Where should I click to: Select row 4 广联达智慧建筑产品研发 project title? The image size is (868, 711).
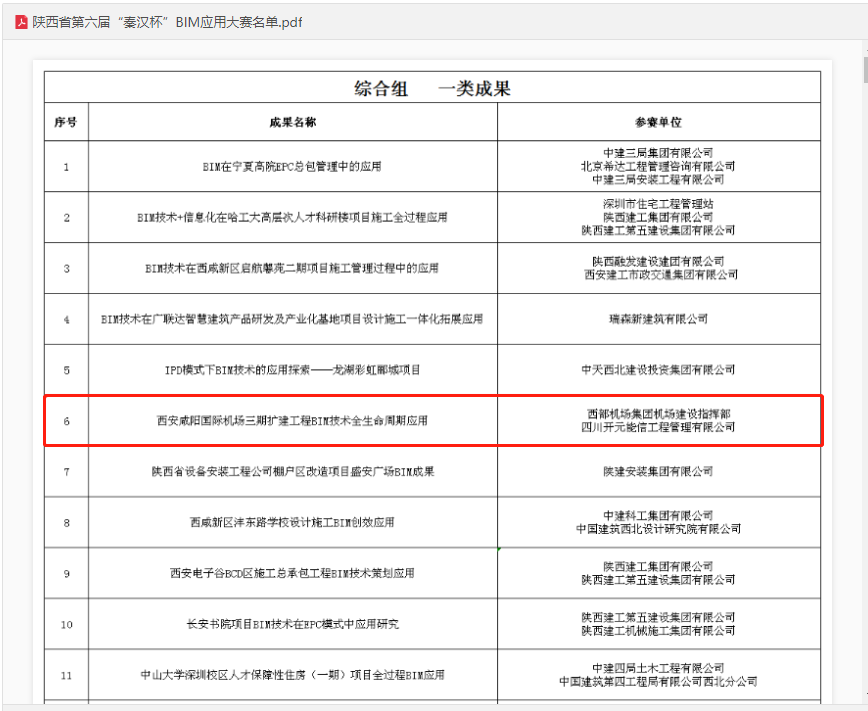point(292,319)
